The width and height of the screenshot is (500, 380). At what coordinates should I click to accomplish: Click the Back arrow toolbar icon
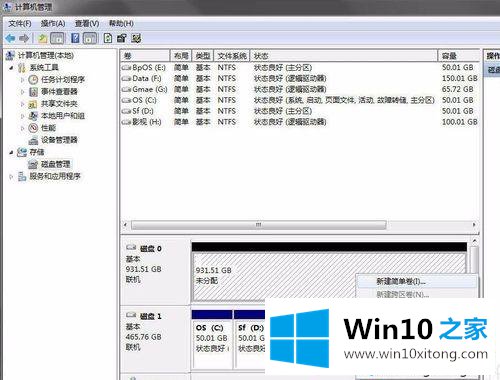point(10,38)
